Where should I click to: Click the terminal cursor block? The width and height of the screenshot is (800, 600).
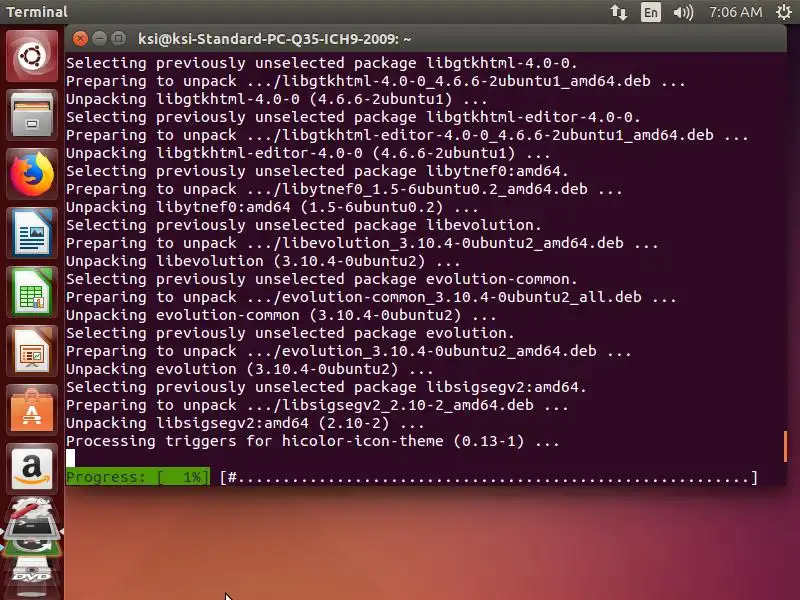(x=70, y=458)
